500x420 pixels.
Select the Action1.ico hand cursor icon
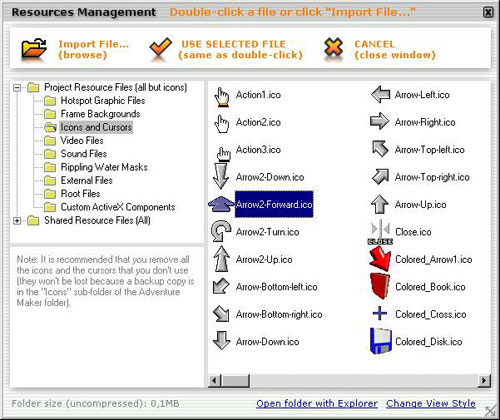tap(222, 97)
